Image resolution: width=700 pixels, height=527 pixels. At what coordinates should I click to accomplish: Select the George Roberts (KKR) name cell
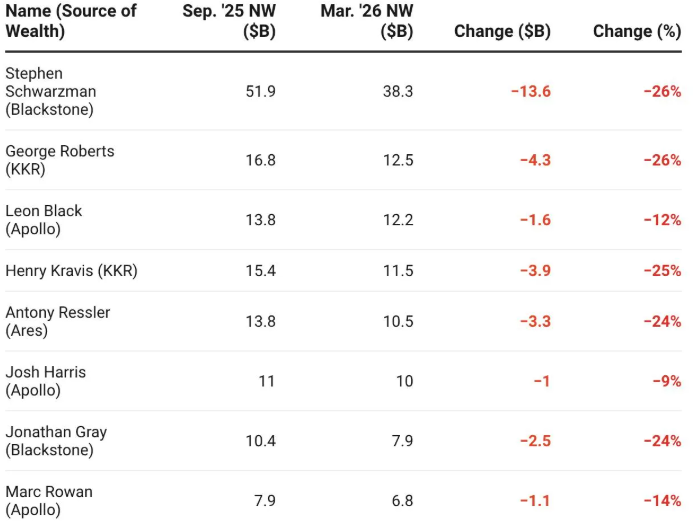(60, 160)
